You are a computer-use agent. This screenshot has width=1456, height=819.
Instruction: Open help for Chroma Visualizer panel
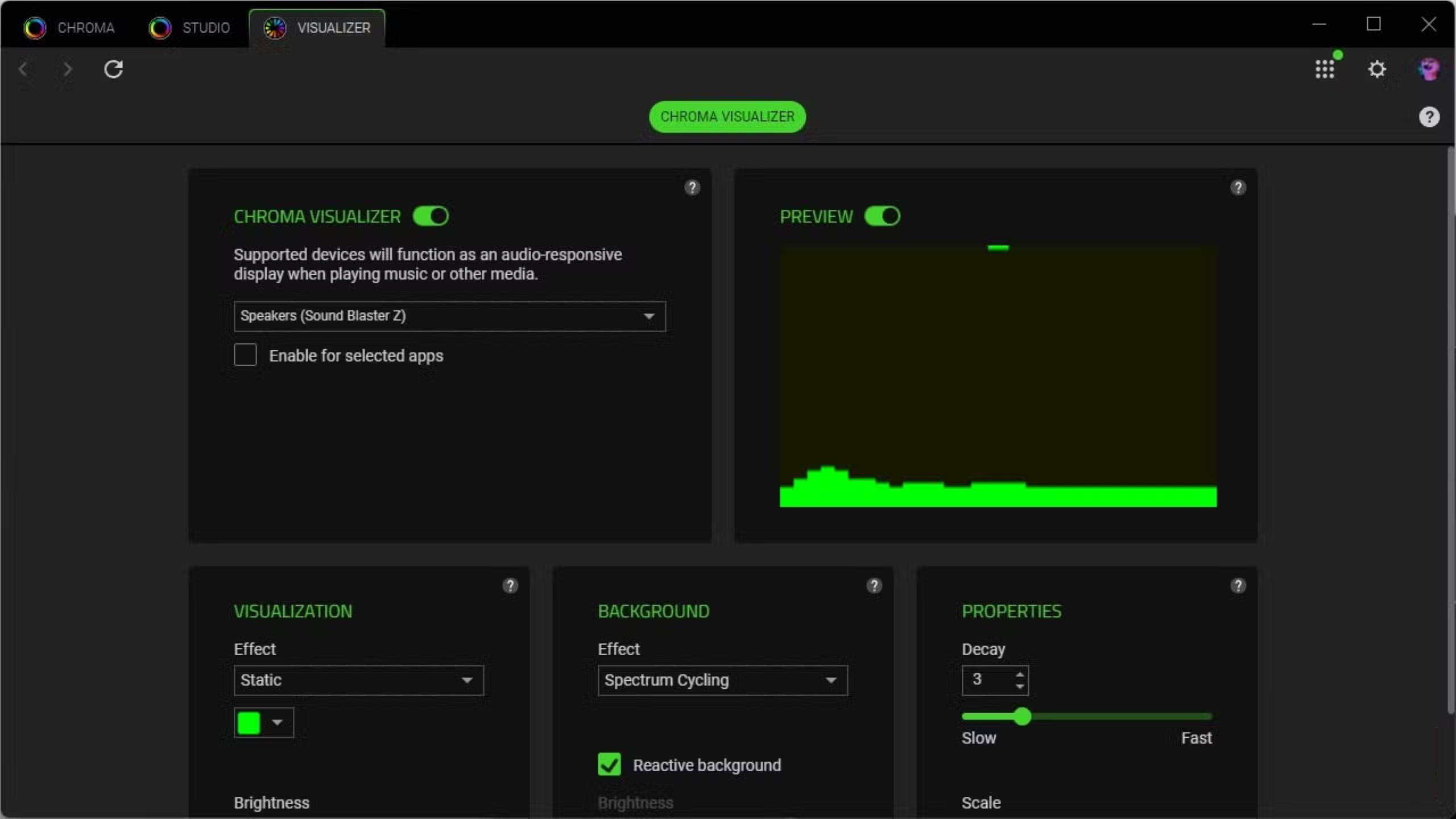pyautogui.click(x=692, y=188)
